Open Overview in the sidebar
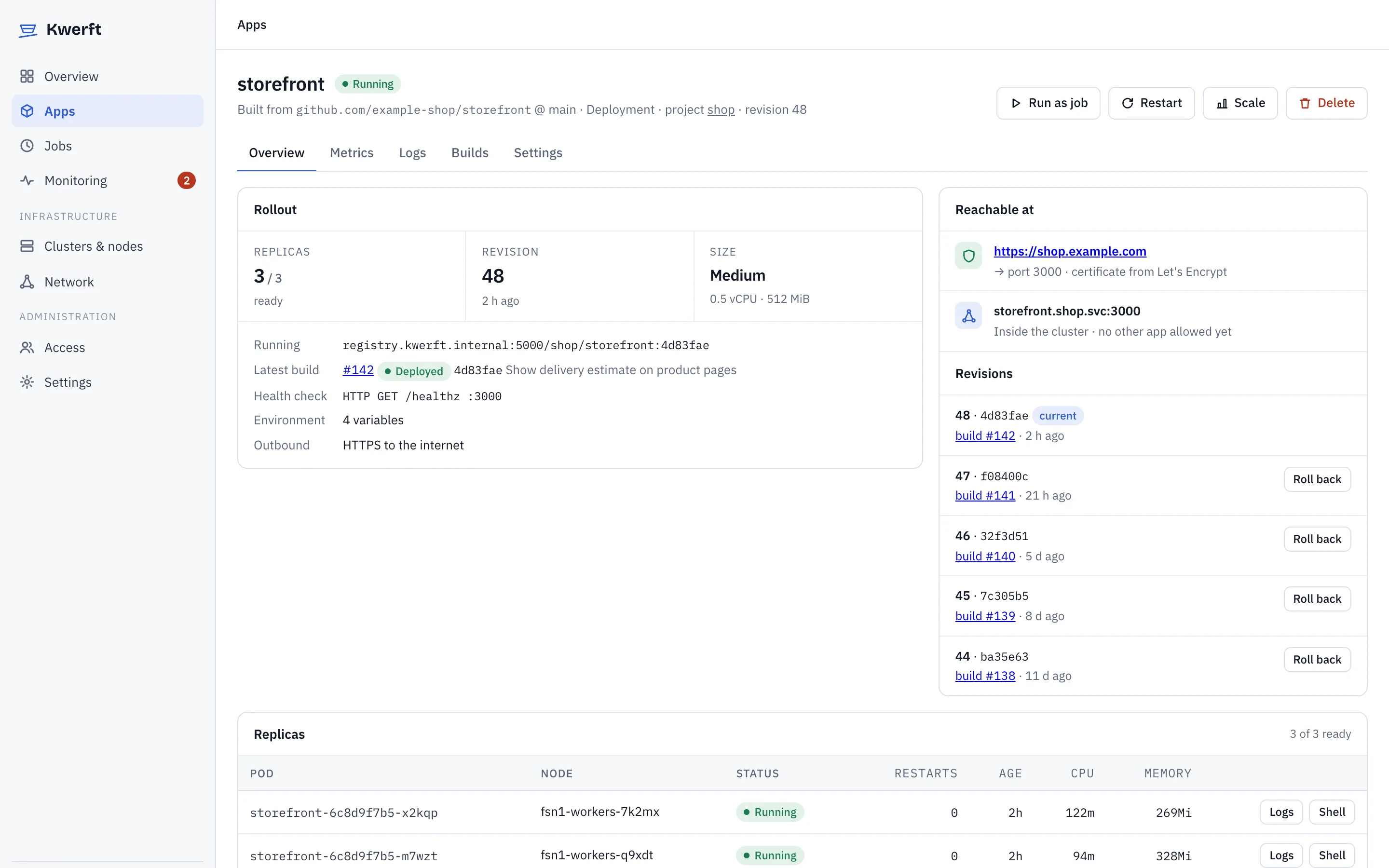Viewport: 1389px width, 868px height. 108,76
